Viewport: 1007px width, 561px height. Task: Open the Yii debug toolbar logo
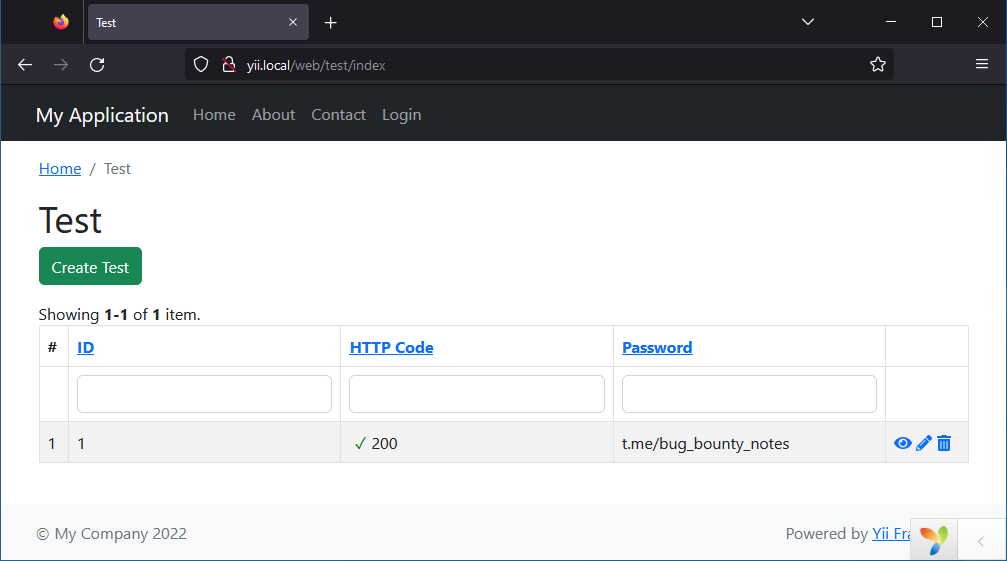pos(934,540)
